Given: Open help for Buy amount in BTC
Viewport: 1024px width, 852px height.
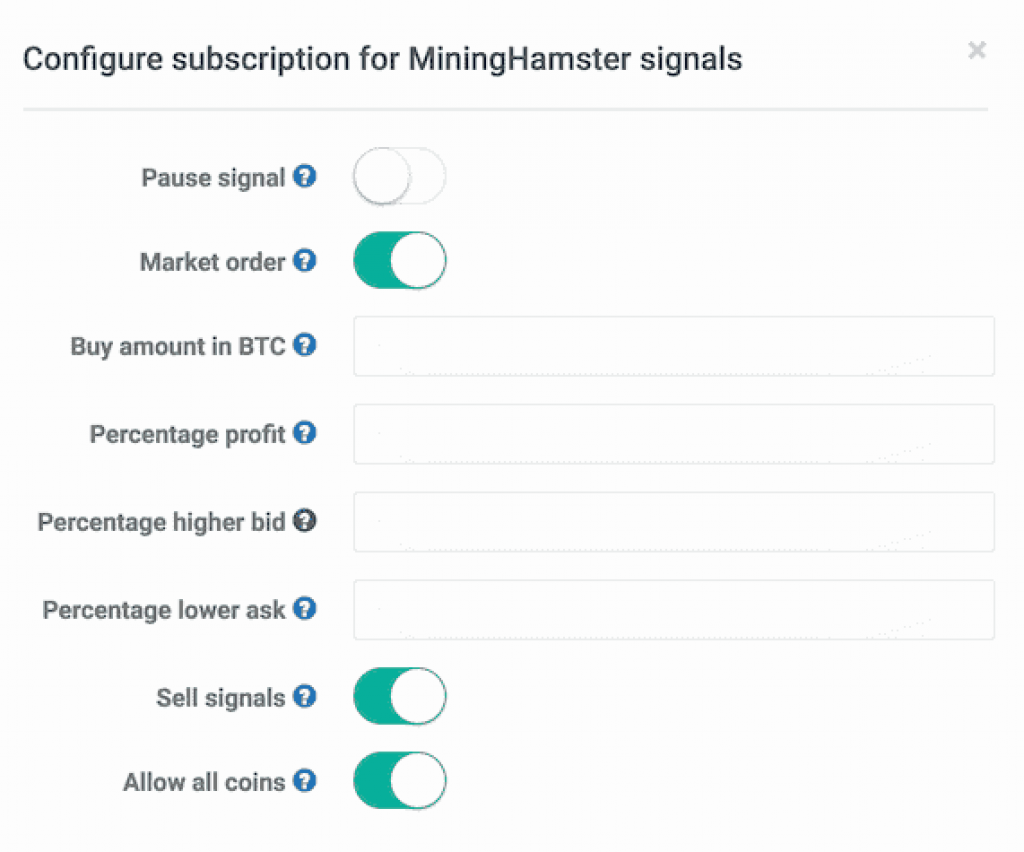Looking at the screenshot, I should (304, 345).
